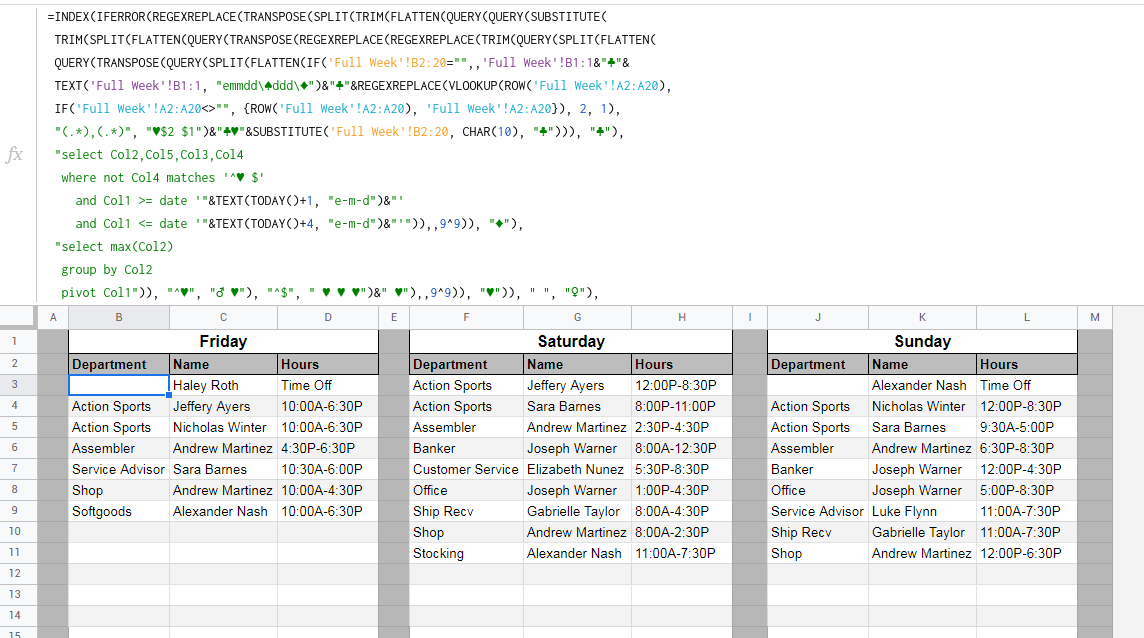Click Department header under Sunday
The image size is (1144, 638).
point(818,364)
